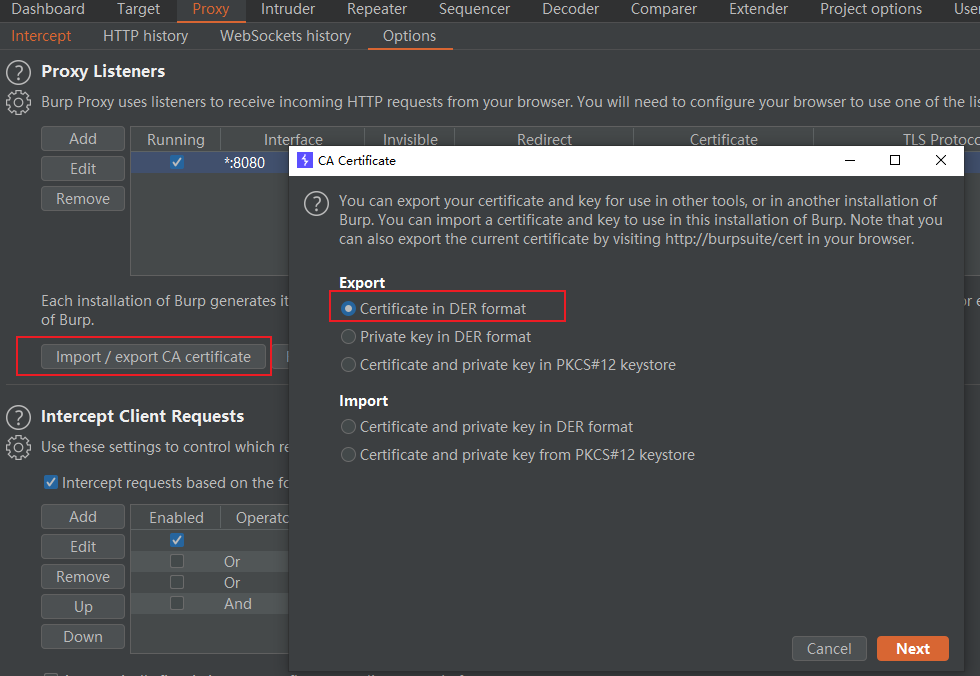Open Project options tab
The height and width of the screenshot is (676, 980).
(x=871, y=9)
